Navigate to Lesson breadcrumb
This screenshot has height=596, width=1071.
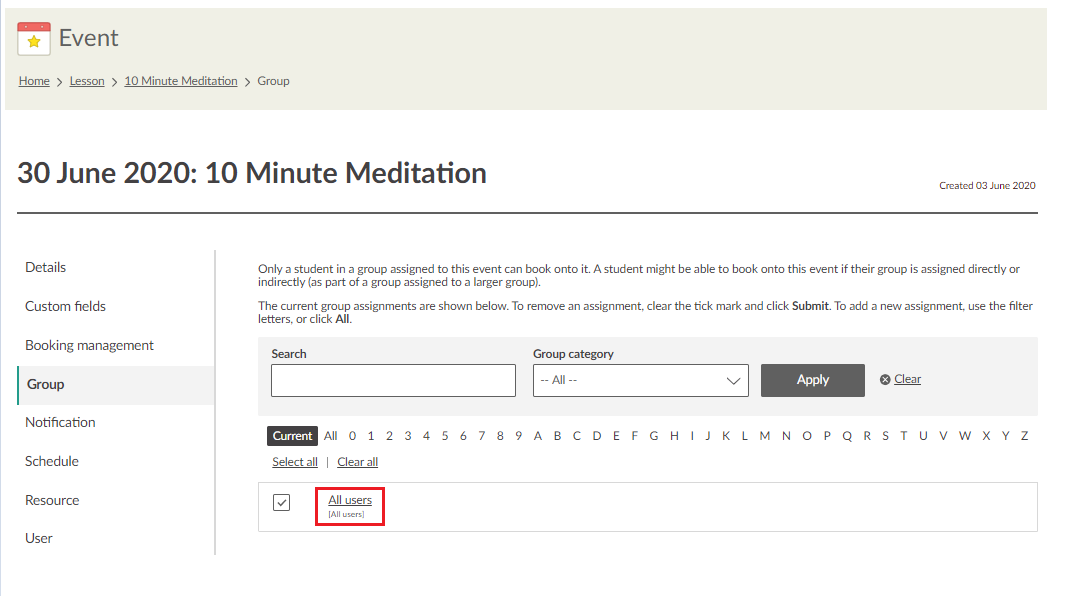[x=87, y=81]
